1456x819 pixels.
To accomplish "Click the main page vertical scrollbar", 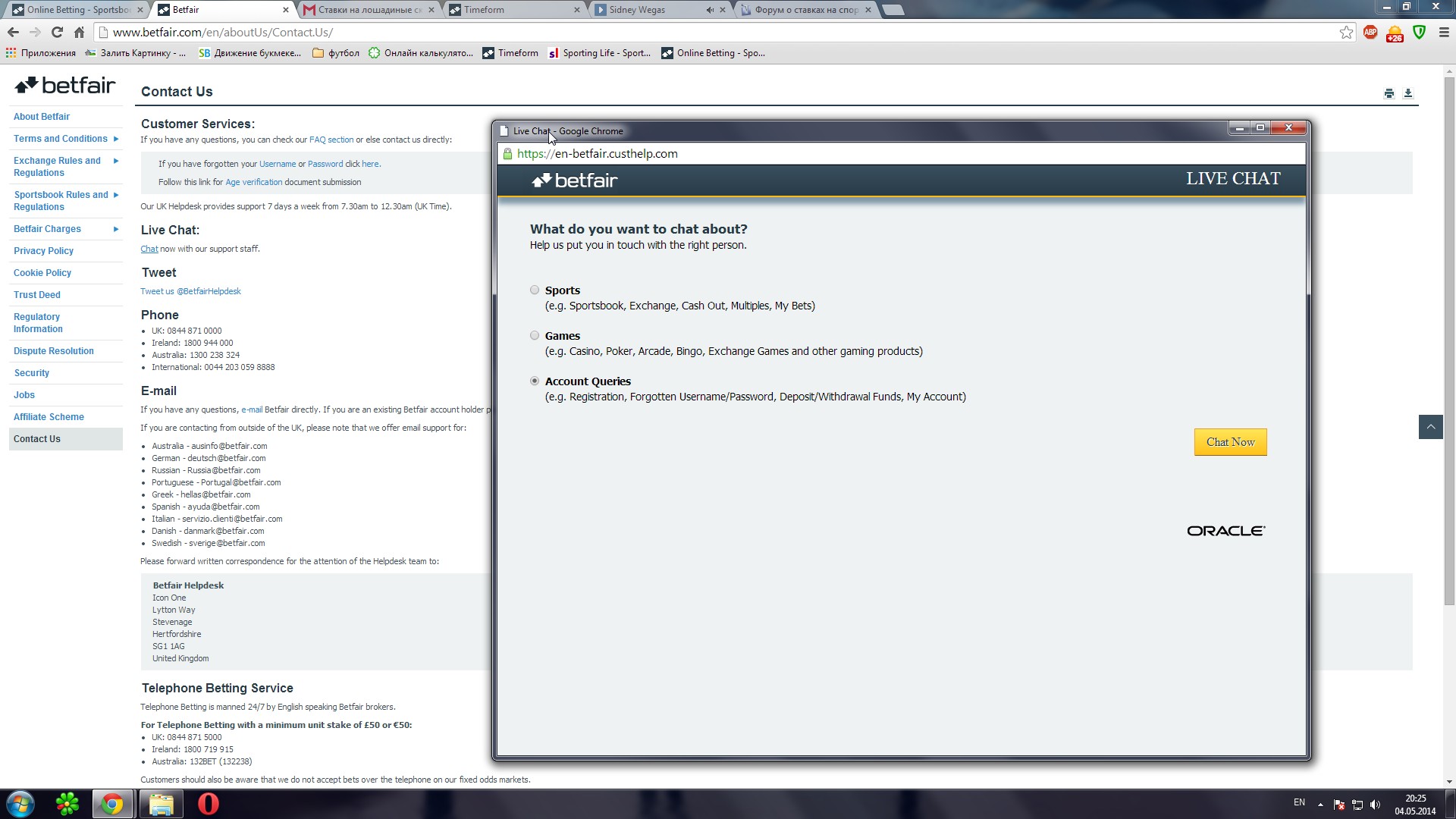I will (x=1449, y=341).
